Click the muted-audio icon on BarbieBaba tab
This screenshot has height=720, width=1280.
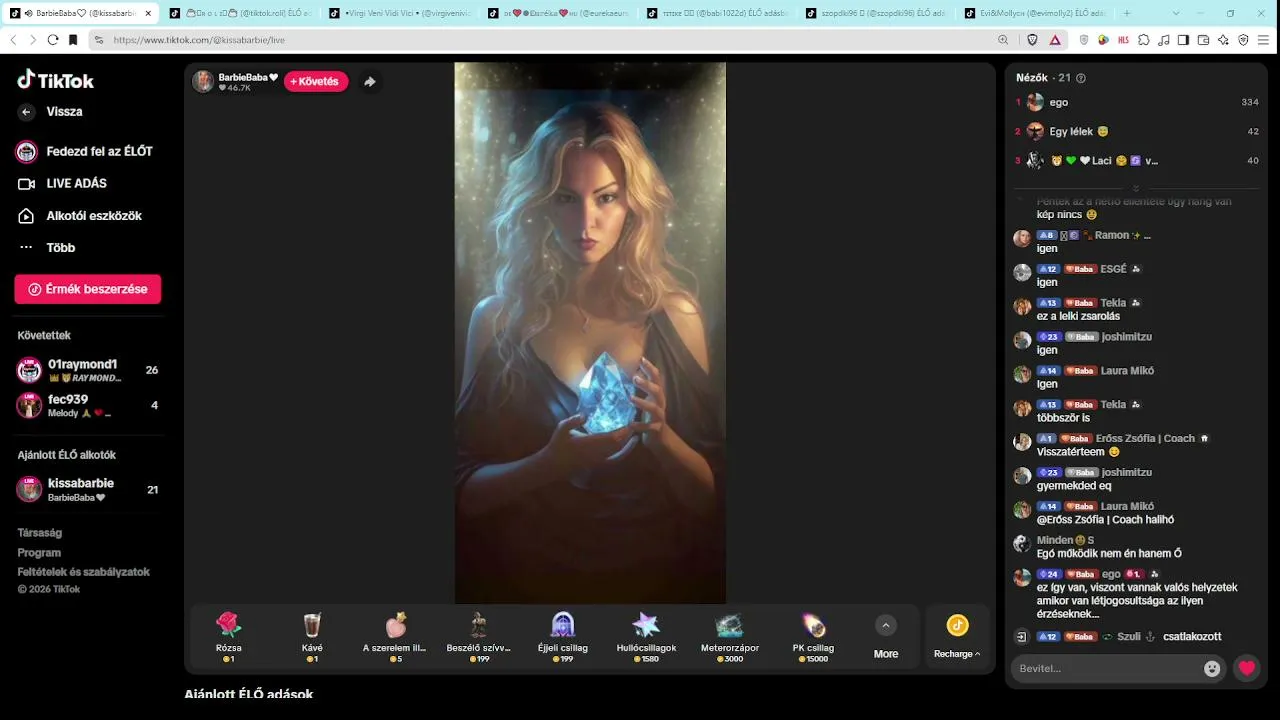pos(27,13)
